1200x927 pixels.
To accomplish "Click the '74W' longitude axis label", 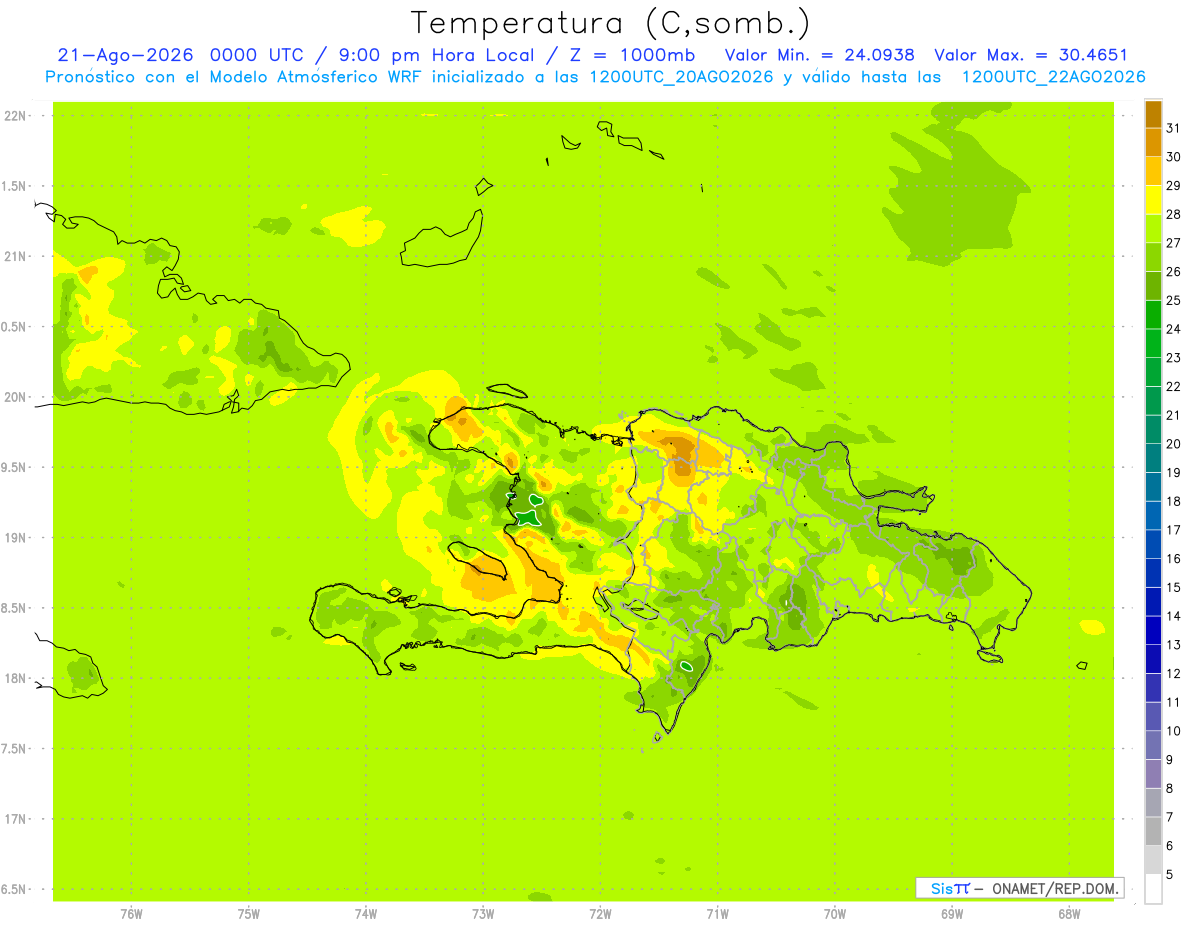I will [366, 915].
